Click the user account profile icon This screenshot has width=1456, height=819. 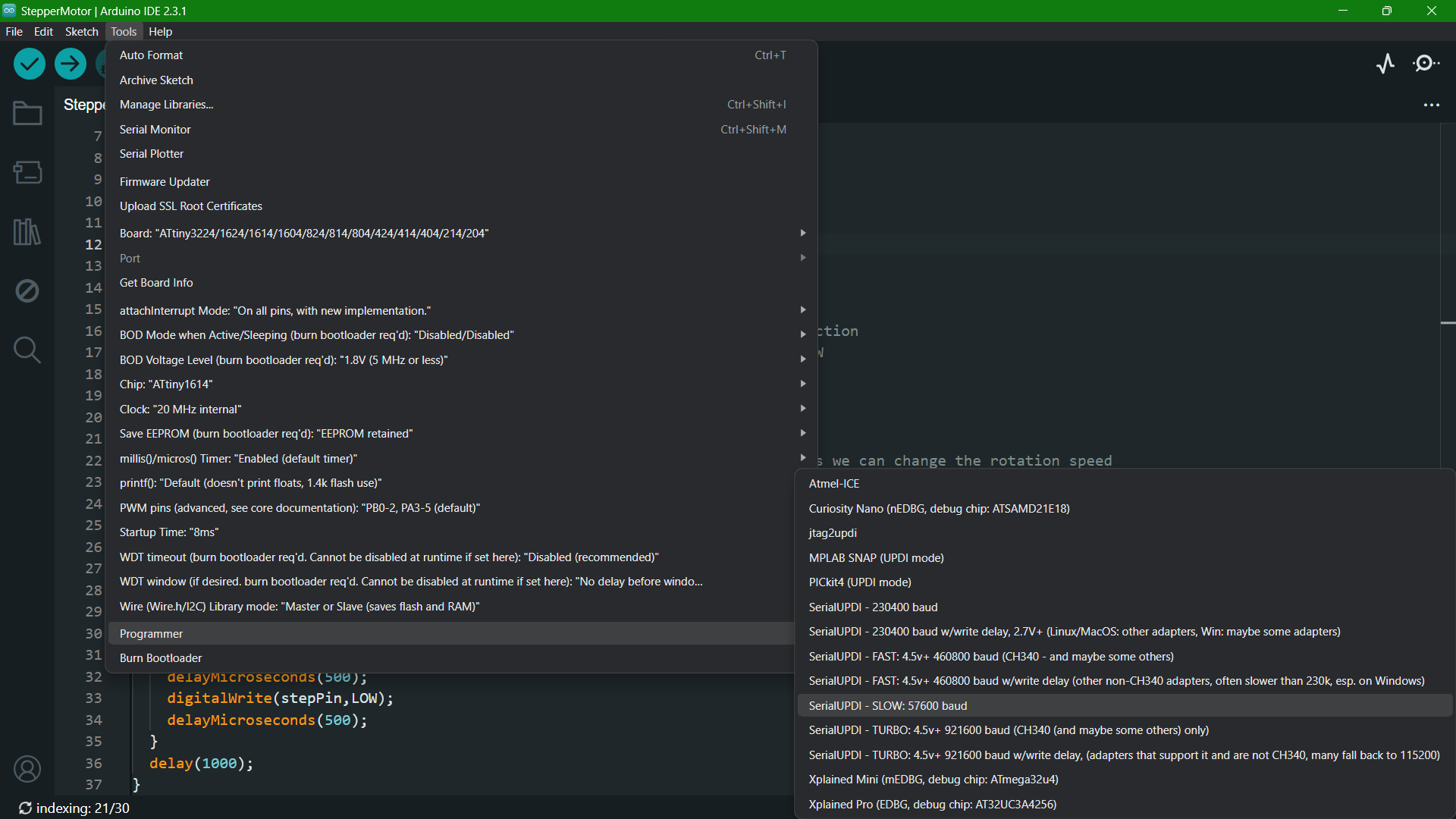click(x=27, y=769)
